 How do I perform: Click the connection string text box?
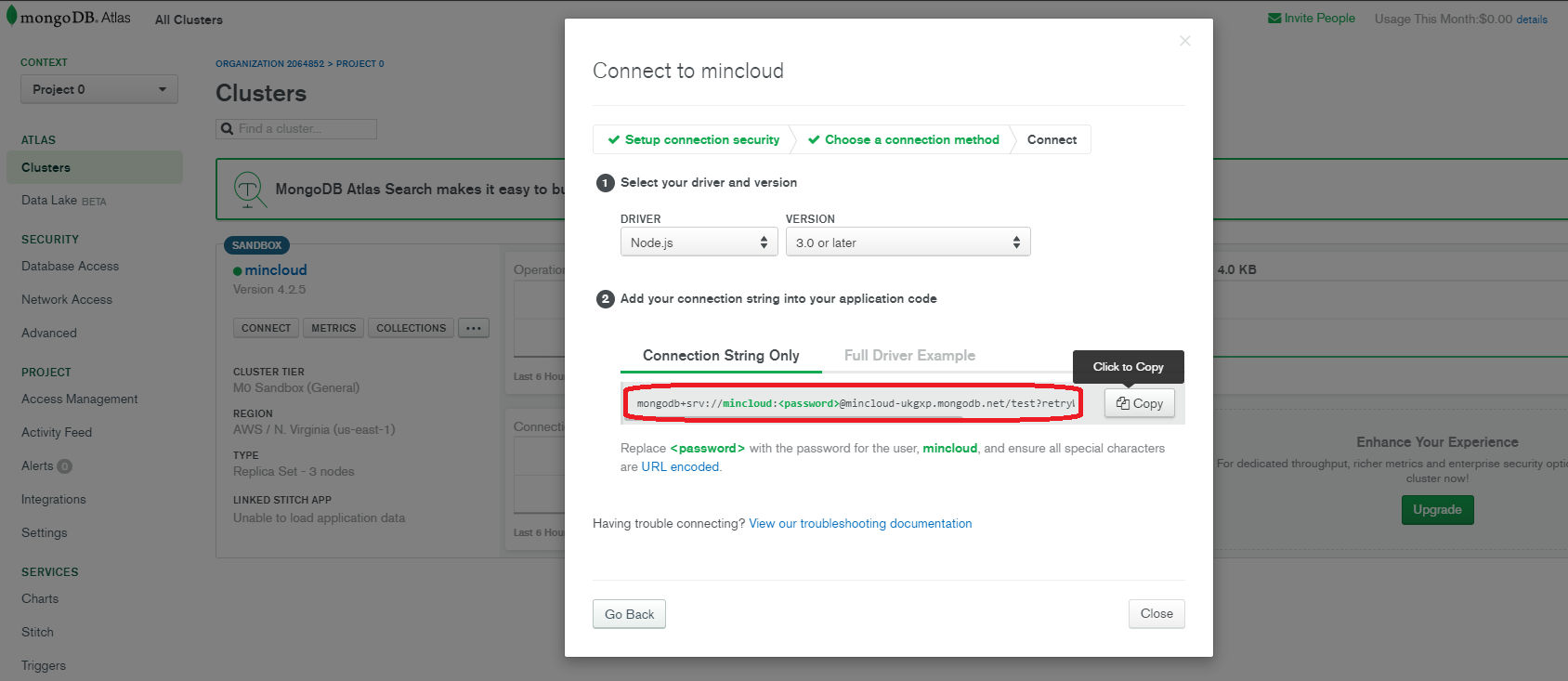click(855, 403)
